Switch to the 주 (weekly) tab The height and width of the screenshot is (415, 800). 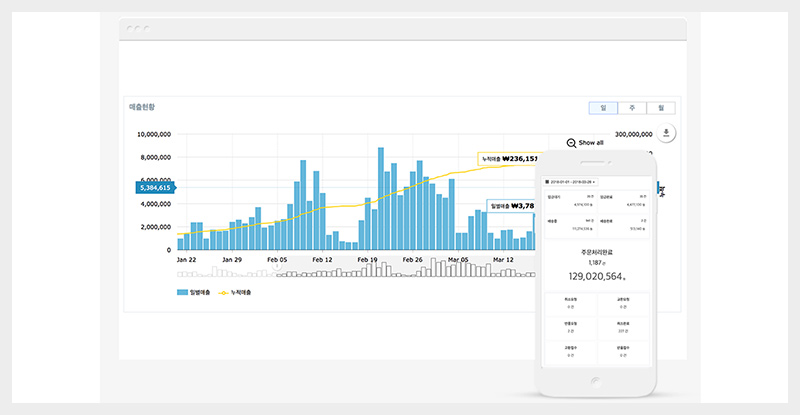[632, 108]
